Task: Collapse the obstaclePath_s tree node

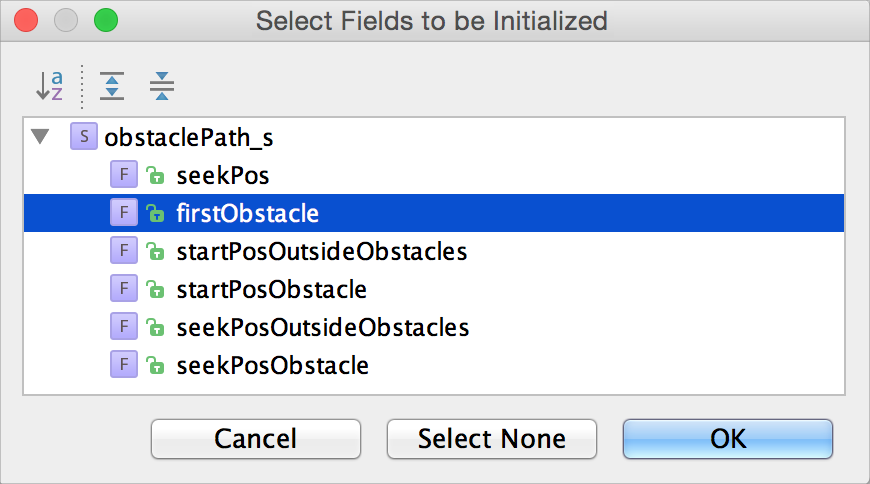Action: (40, 137)
